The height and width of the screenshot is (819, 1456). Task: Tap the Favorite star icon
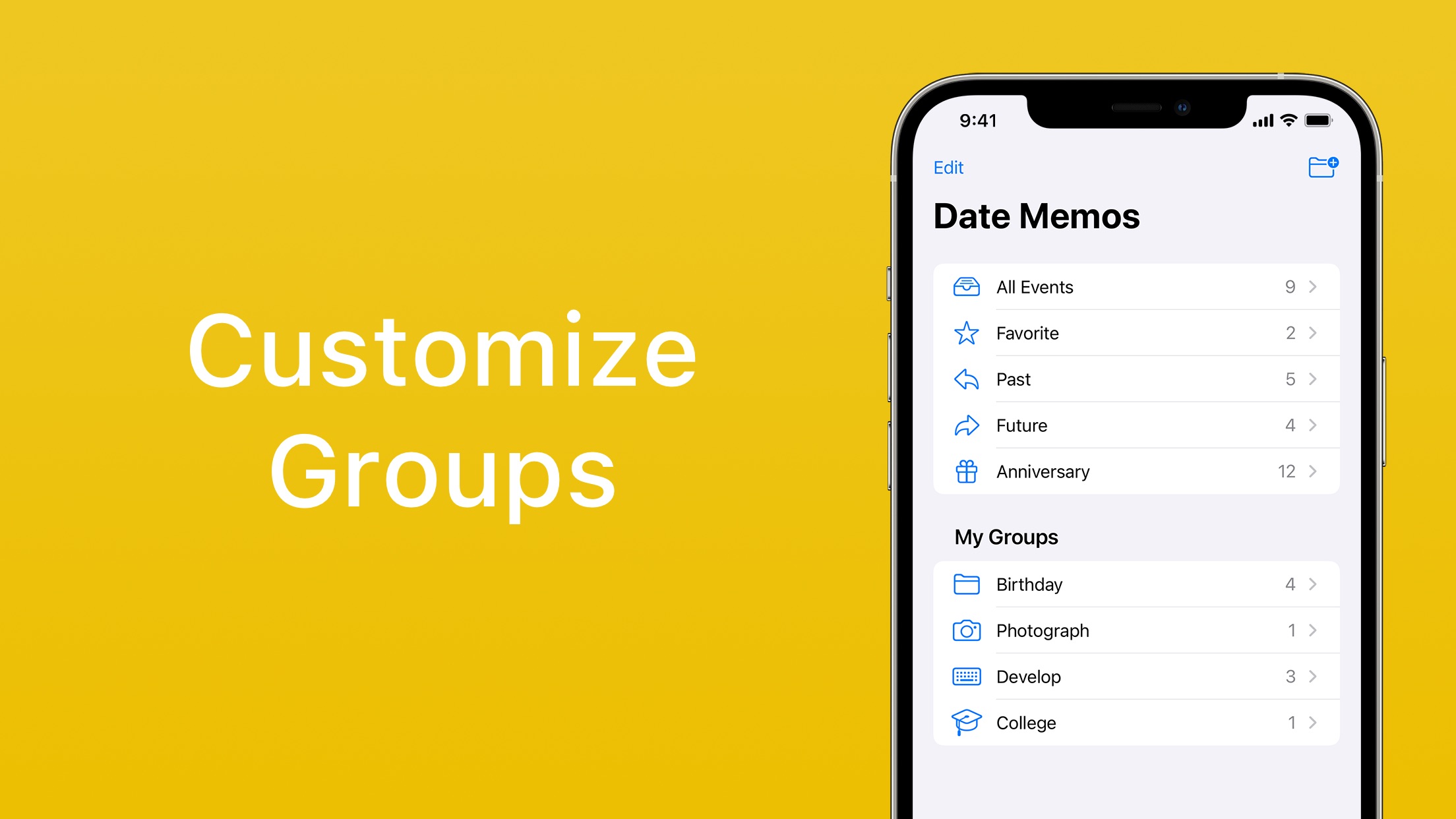(967, 333)
